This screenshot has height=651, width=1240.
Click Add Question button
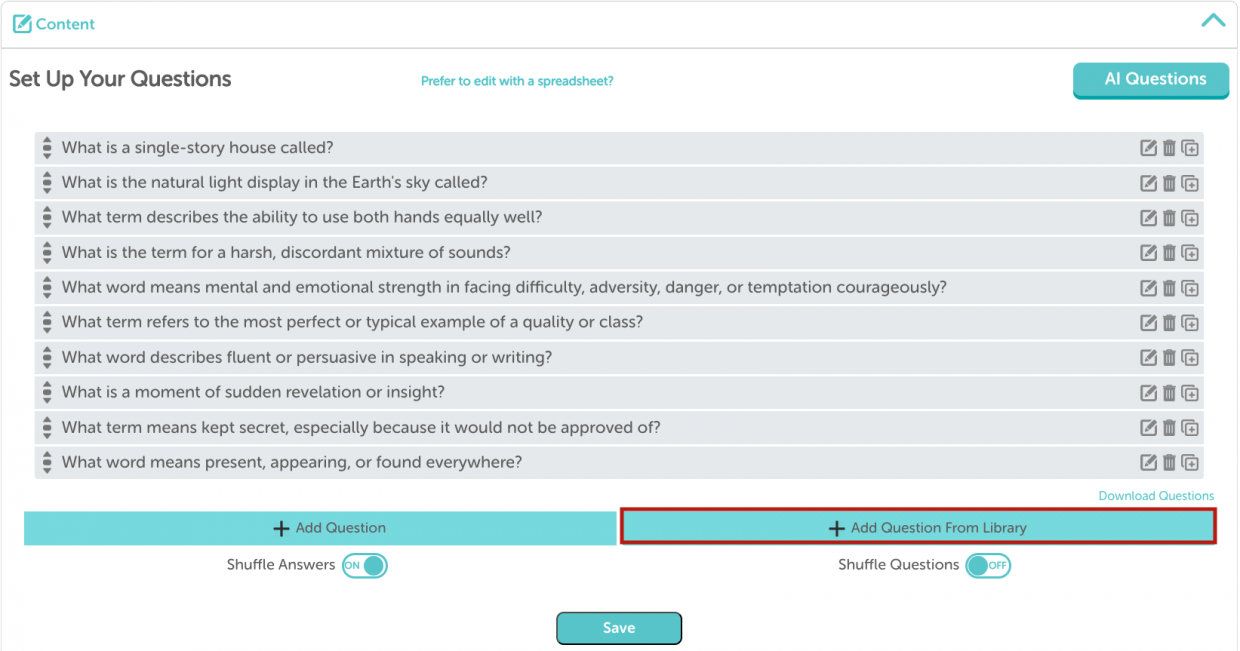(x=320, y=528)
